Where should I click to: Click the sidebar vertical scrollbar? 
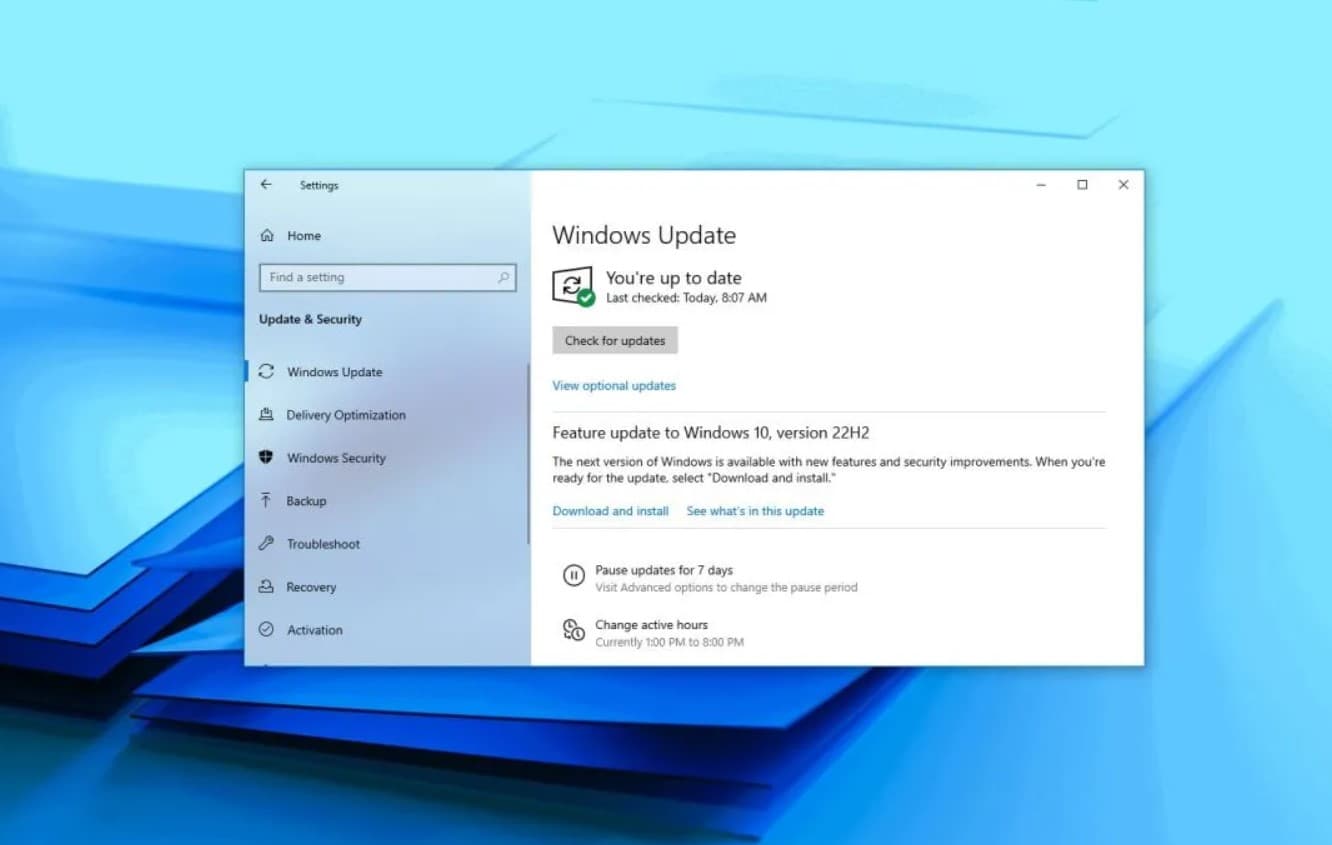(x=528, y=453)
